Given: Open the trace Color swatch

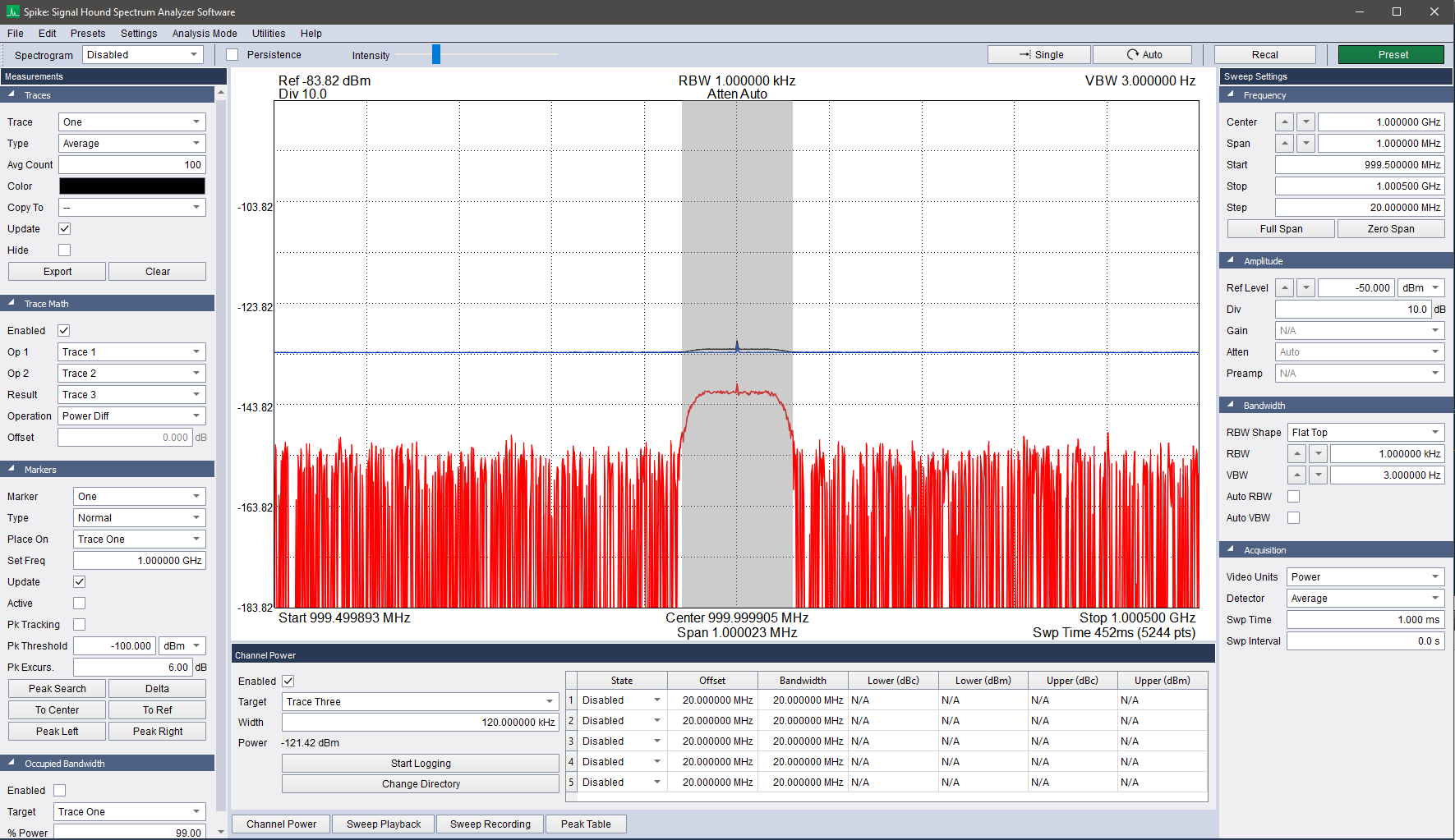Looking at the screenshot, I should (x=132, y=186).
